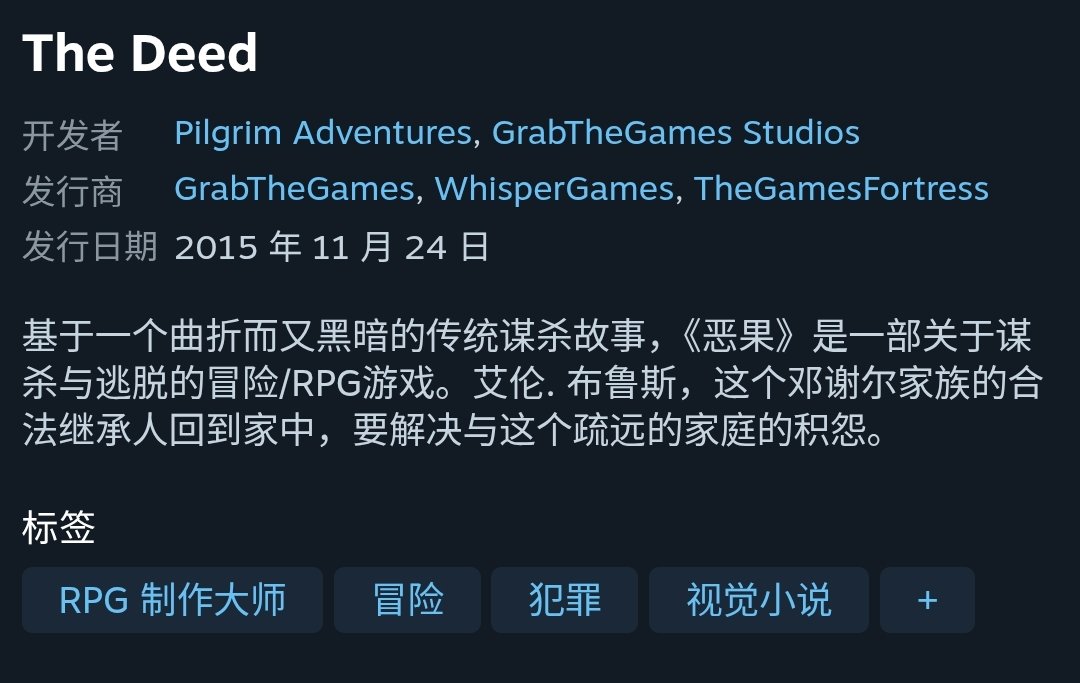Visit the GrabTheGames publisher page
The width and height of the screenshot is (1080, 683).
294,189
